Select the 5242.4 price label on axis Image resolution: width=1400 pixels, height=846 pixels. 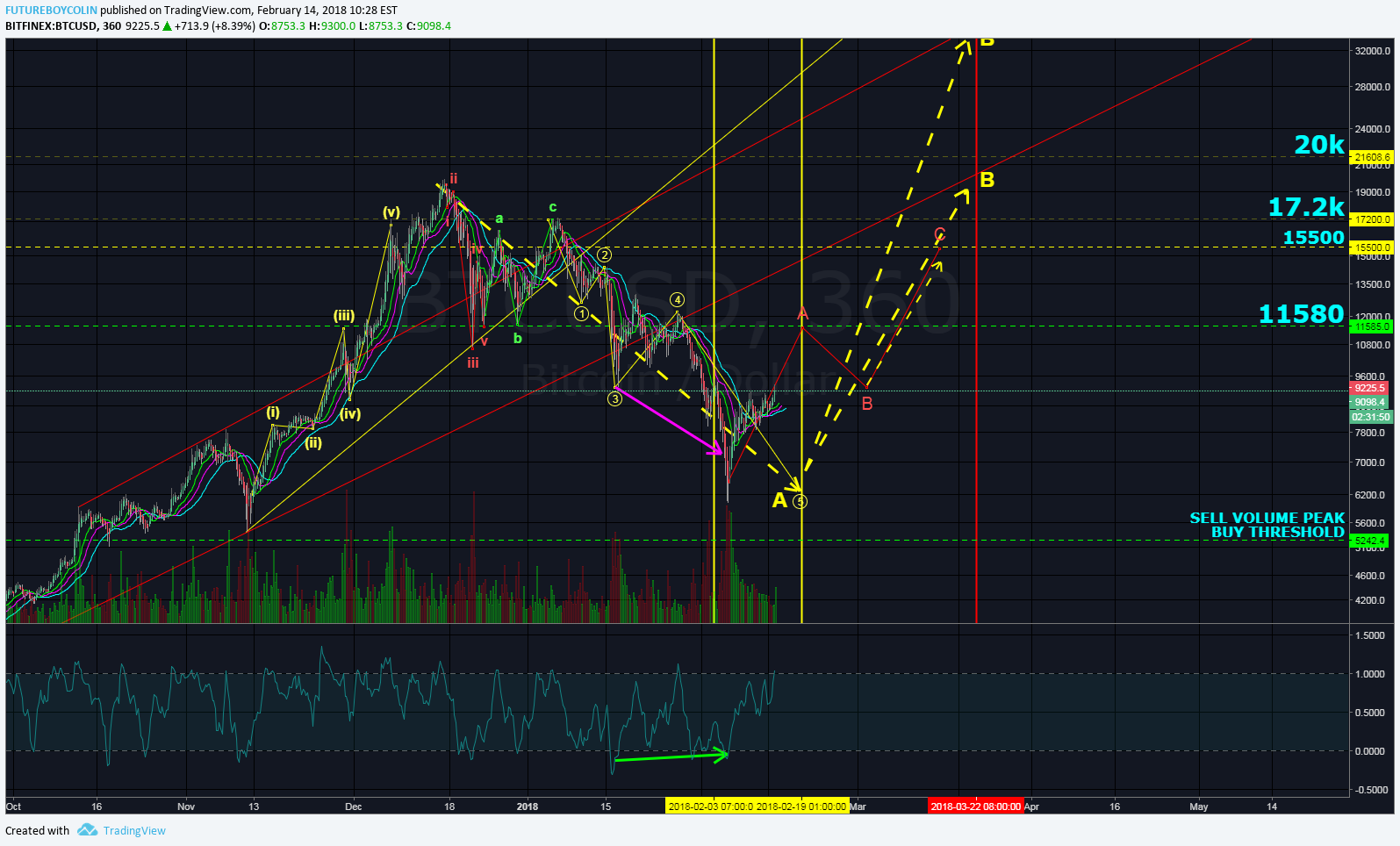click(1369, 541)
